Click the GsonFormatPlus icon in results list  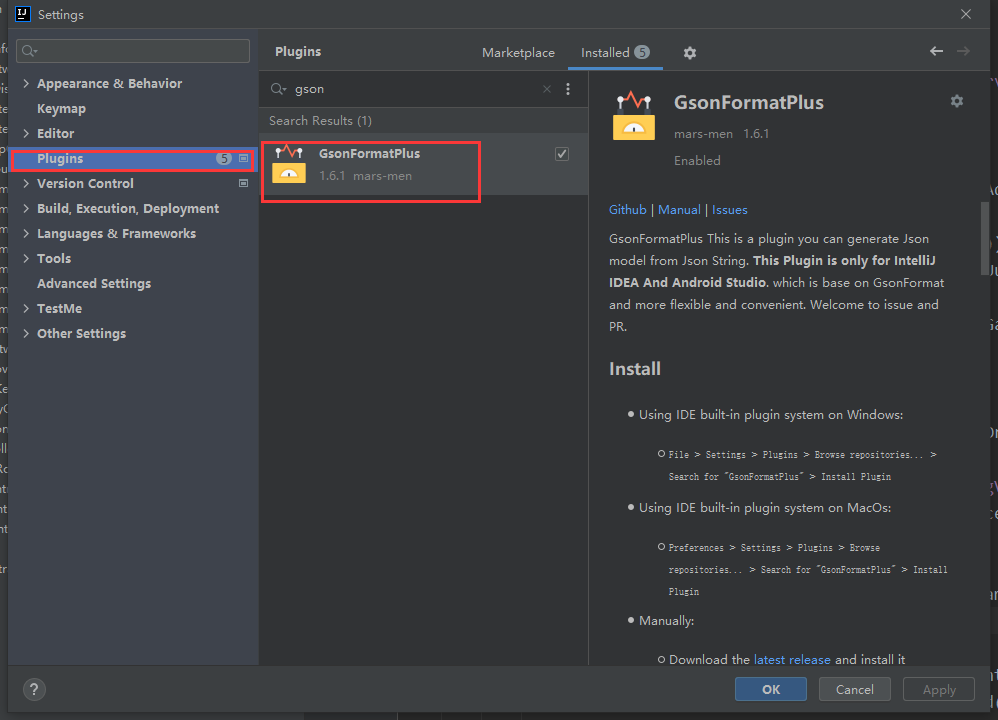289,164
